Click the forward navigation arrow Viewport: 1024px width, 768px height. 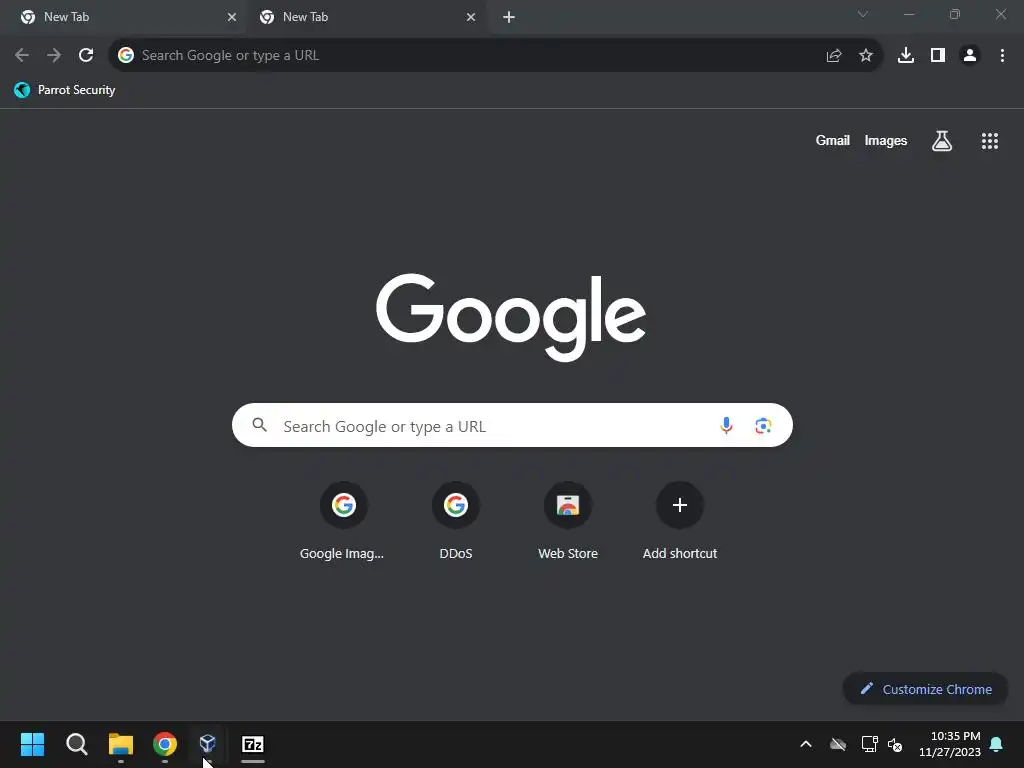(54, 56)
